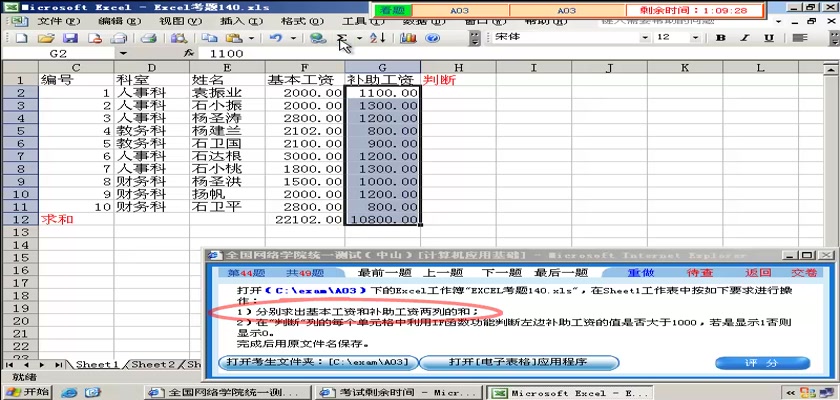Viewport: 840px width, 400px height.
Task: Open the Undo history dropdown arrow
Action: click(293, 38)
